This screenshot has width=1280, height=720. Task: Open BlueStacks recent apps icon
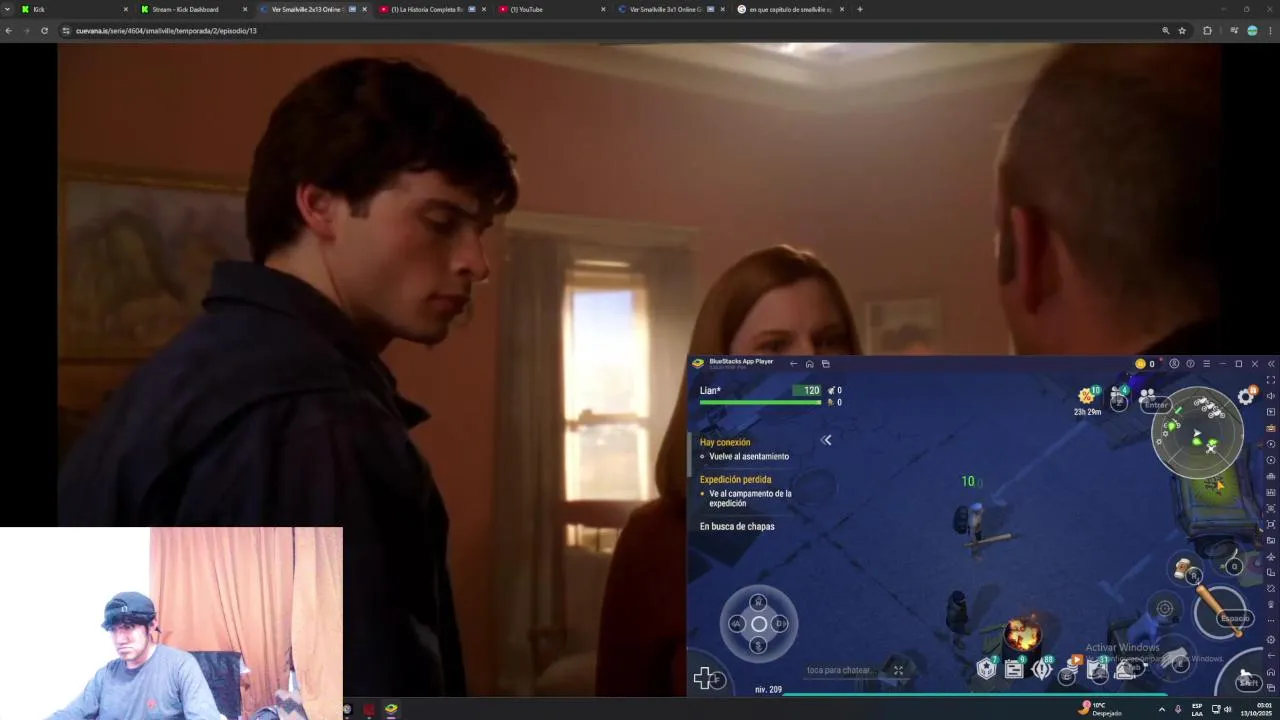tap(825, 364)
